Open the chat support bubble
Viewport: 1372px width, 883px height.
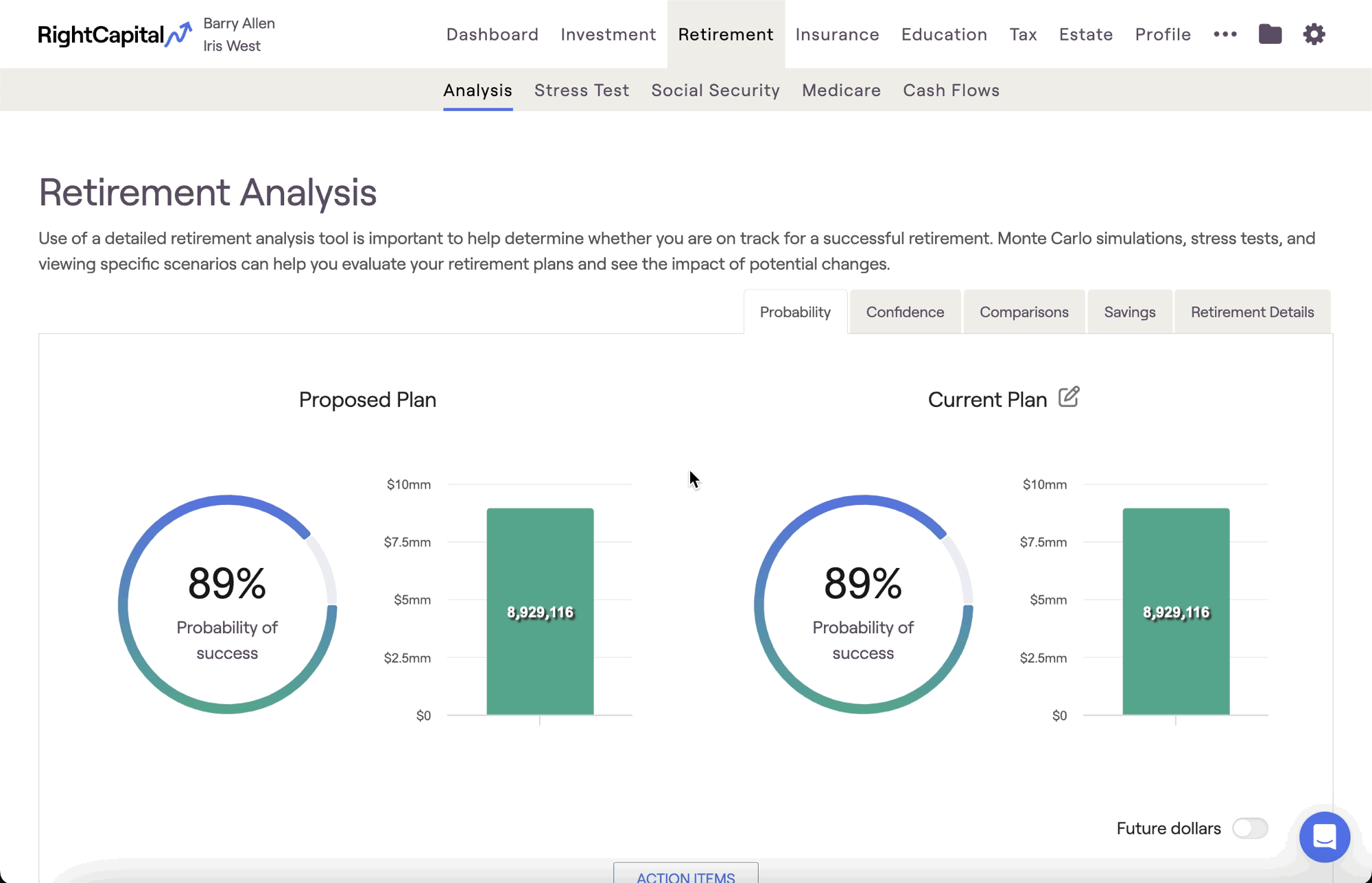point(1324,836)
